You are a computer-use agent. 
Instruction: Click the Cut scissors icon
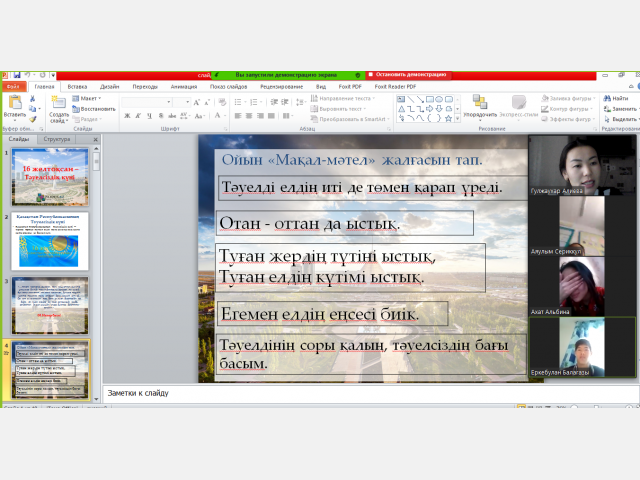pyautogui.click(x=33, y=99)
